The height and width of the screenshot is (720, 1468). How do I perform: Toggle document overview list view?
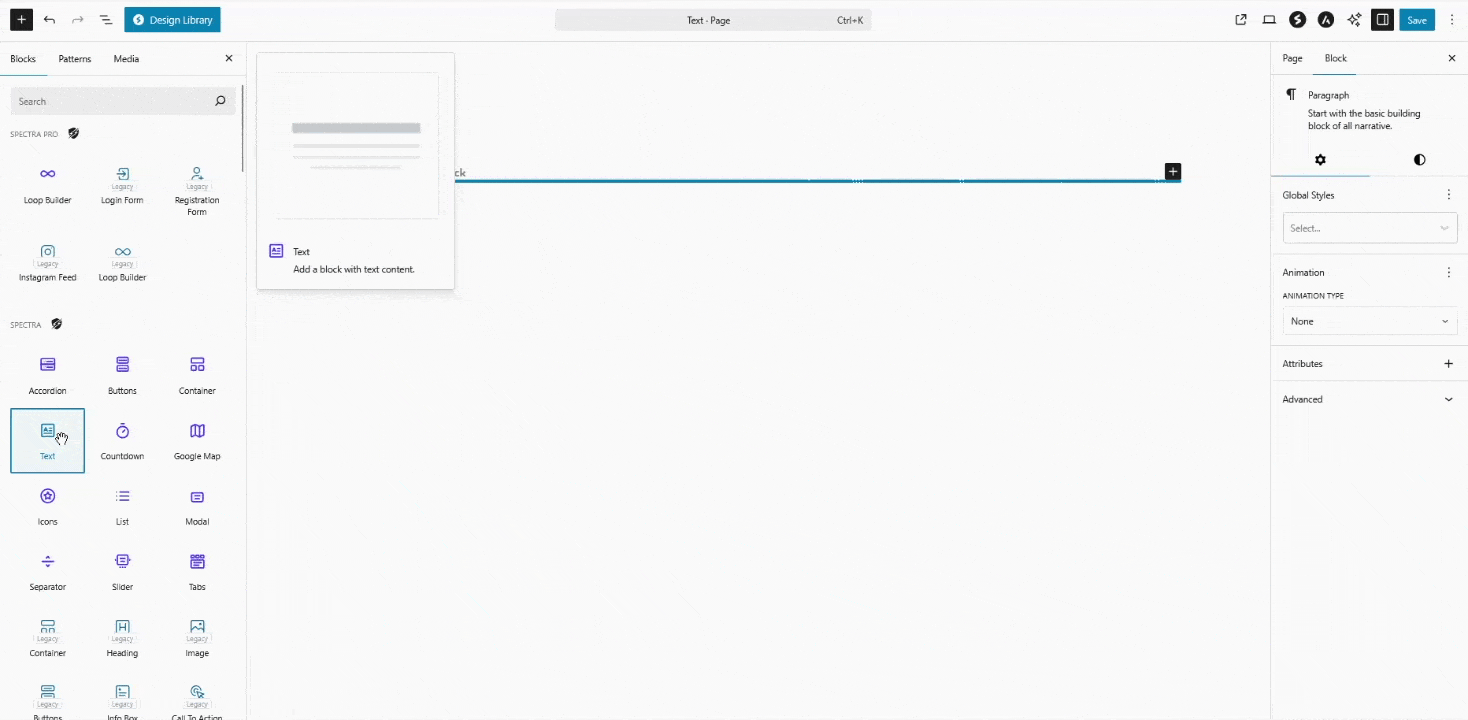point(106,20)
